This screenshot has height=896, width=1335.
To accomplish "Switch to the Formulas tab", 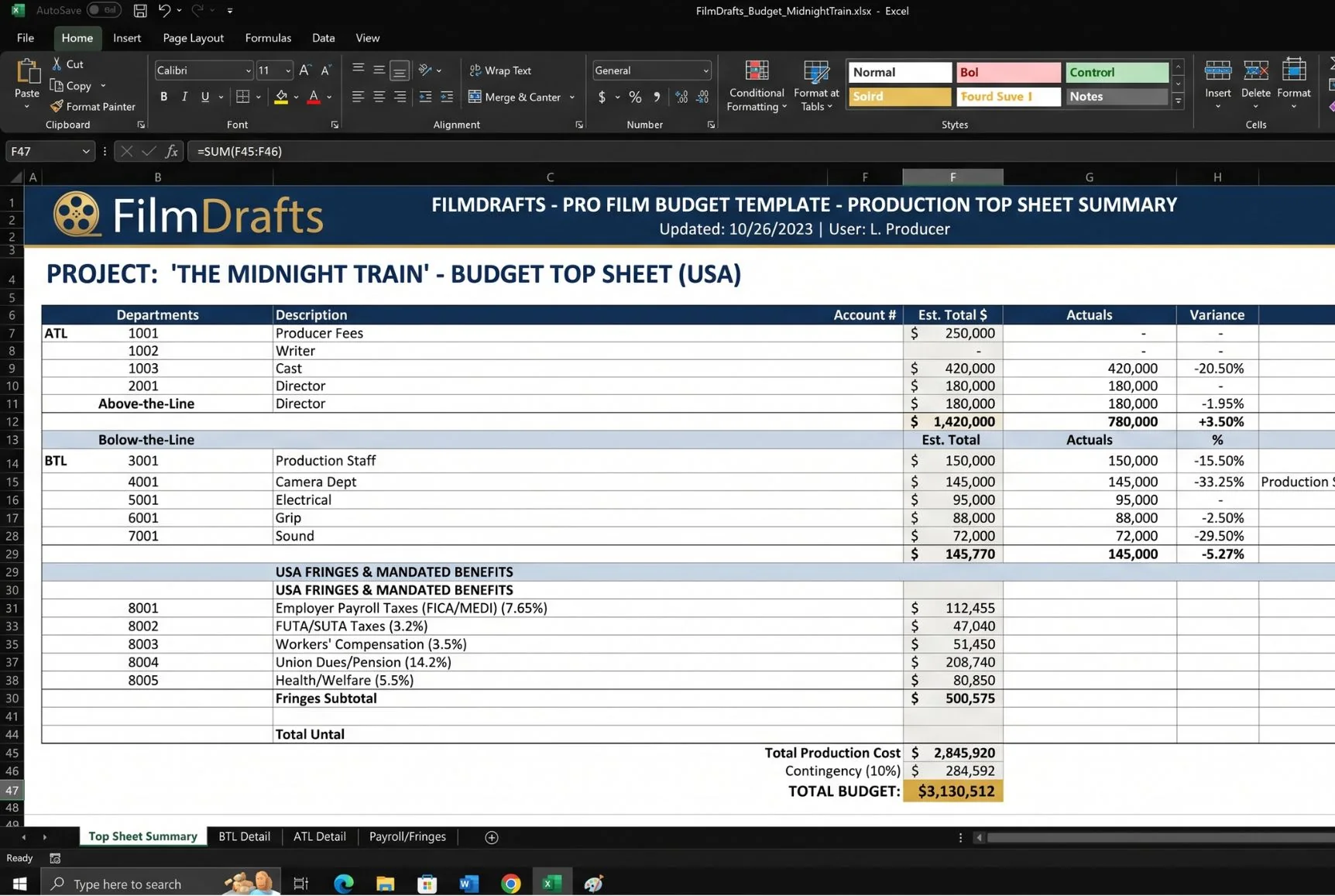I will tap(268, 38).
